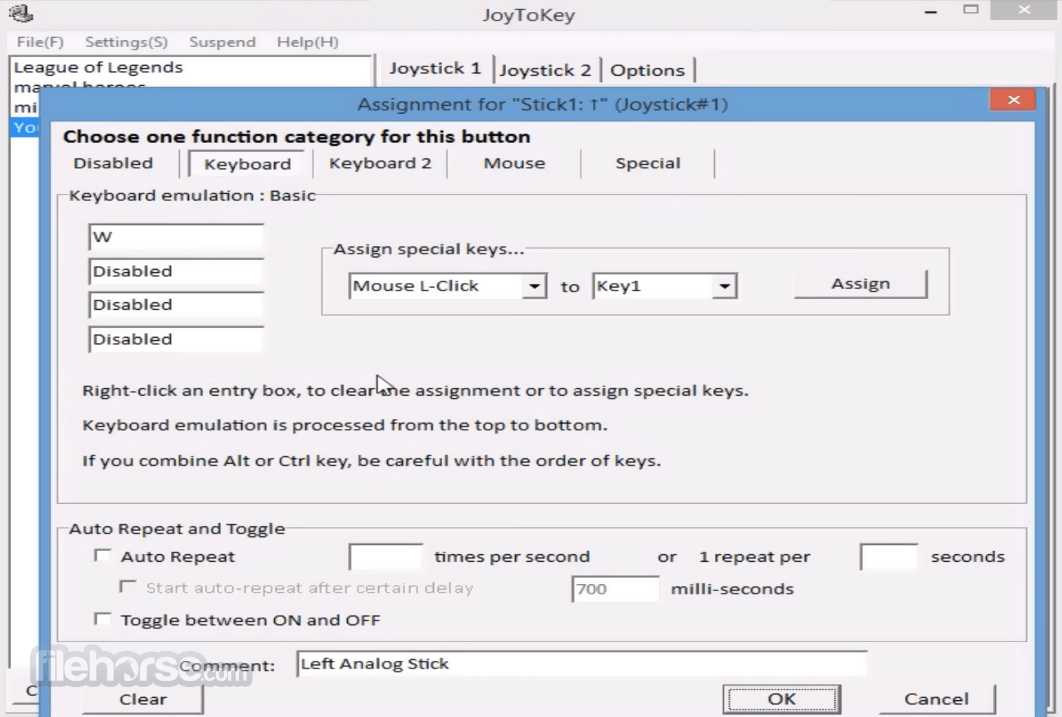Open the Options tab
Screen dimensions: 1062x717
click(647, 70)
